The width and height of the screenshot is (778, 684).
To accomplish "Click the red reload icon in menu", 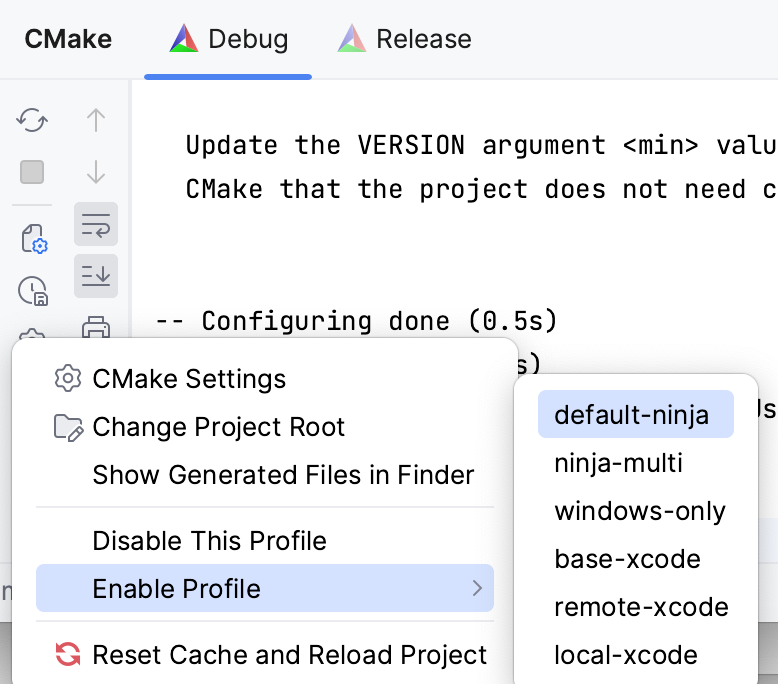I will pos(67,654).
